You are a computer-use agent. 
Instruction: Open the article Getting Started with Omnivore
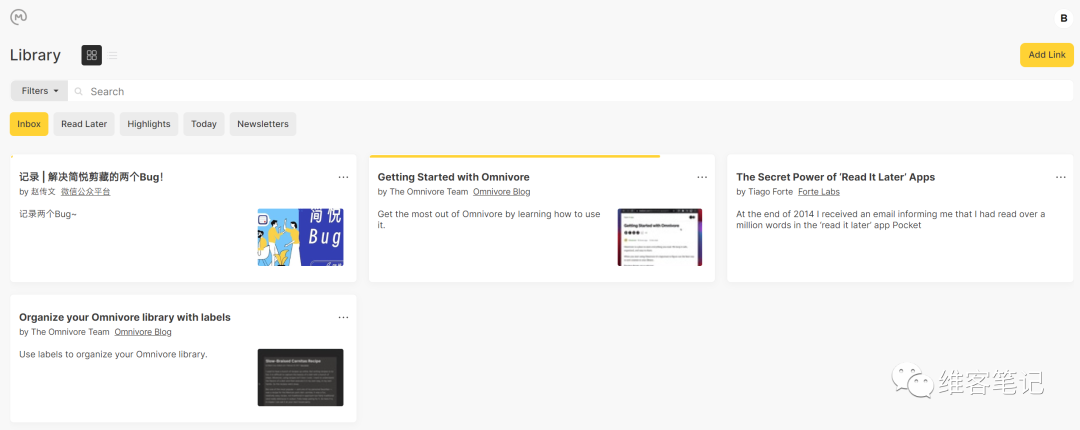(453, 177)
